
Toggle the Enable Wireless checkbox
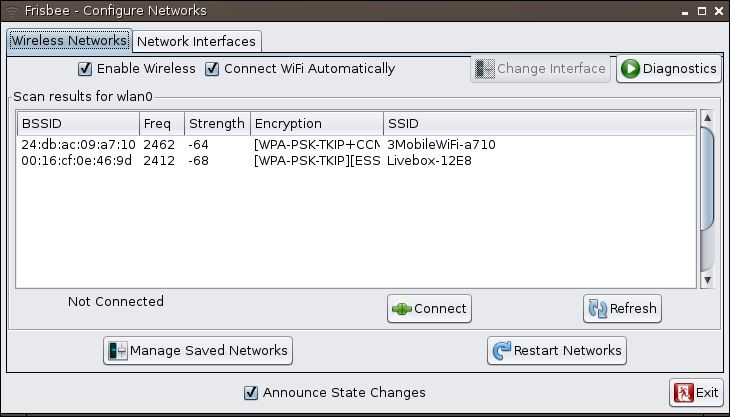85,69
